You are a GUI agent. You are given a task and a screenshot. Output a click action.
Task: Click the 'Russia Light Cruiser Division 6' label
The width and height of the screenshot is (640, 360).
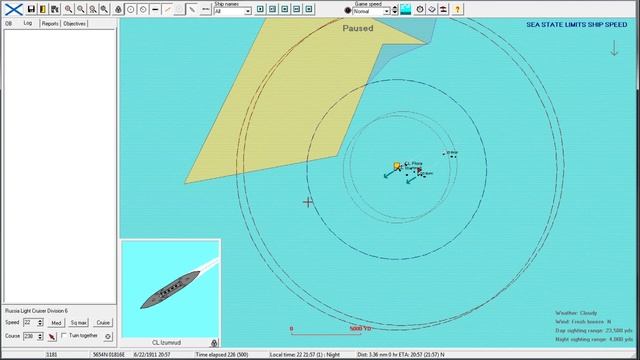[x=36, y=311]
